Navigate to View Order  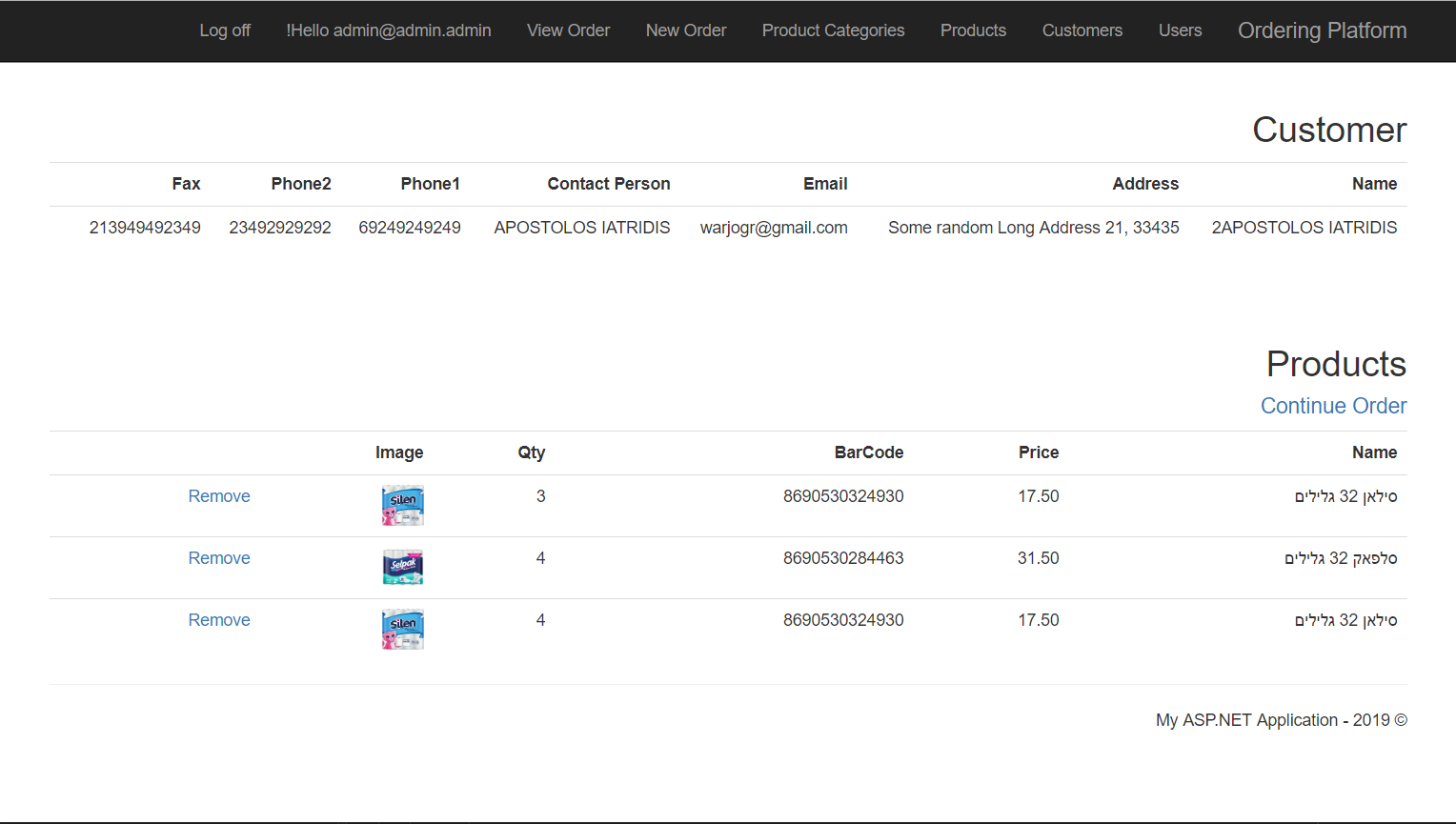point(568,30)
